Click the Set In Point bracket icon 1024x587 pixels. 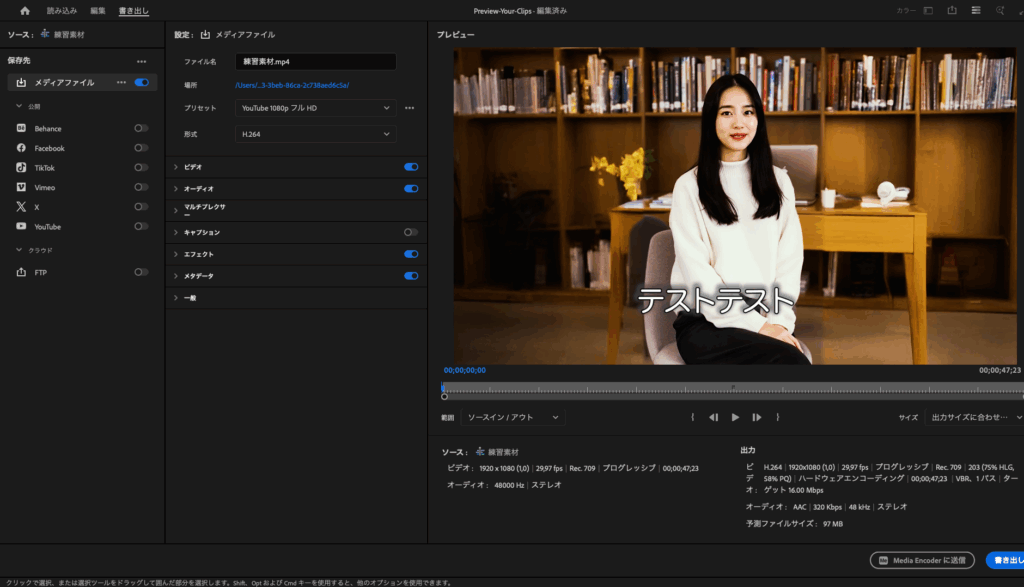coord(692,417)
